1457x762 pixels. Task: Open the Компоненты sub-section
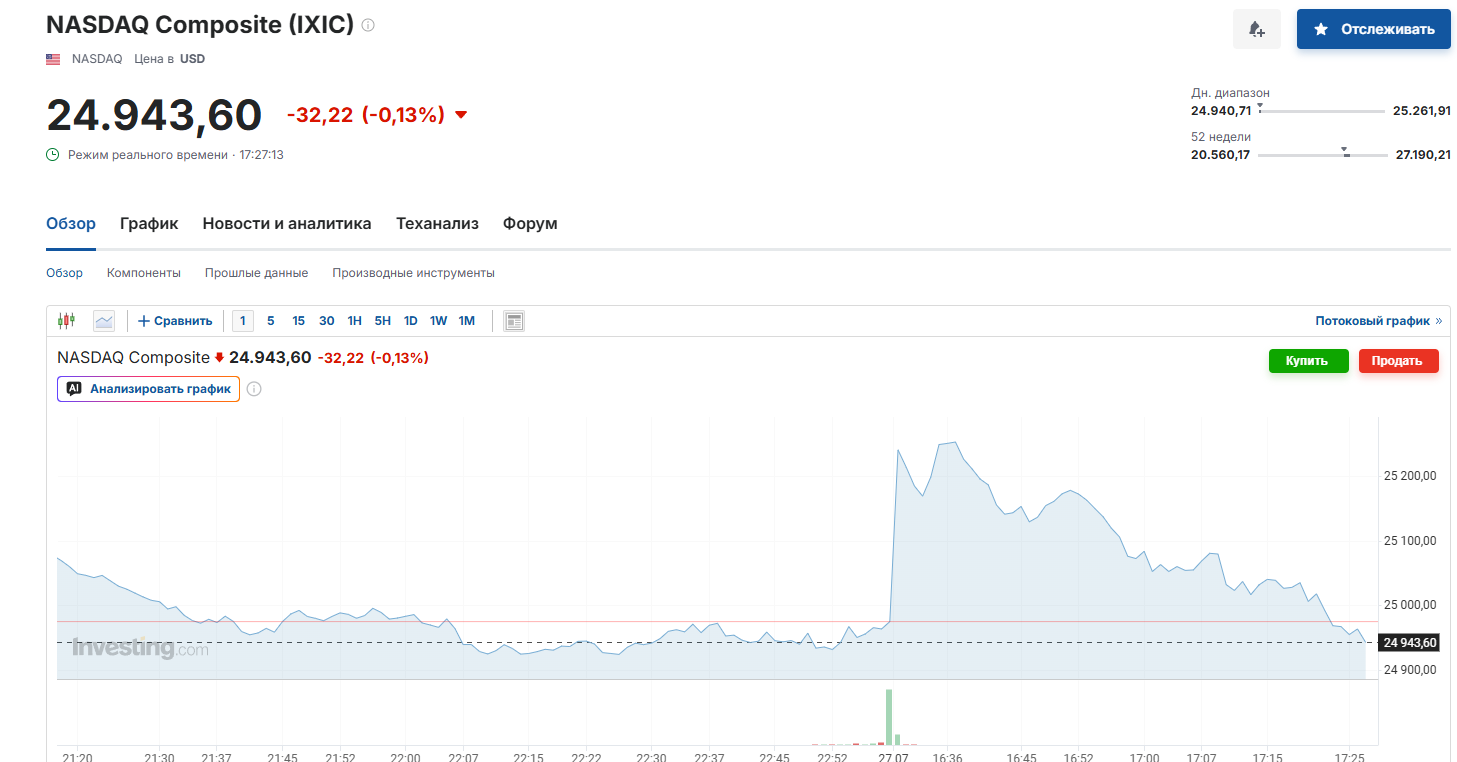[x=144, y=273]
